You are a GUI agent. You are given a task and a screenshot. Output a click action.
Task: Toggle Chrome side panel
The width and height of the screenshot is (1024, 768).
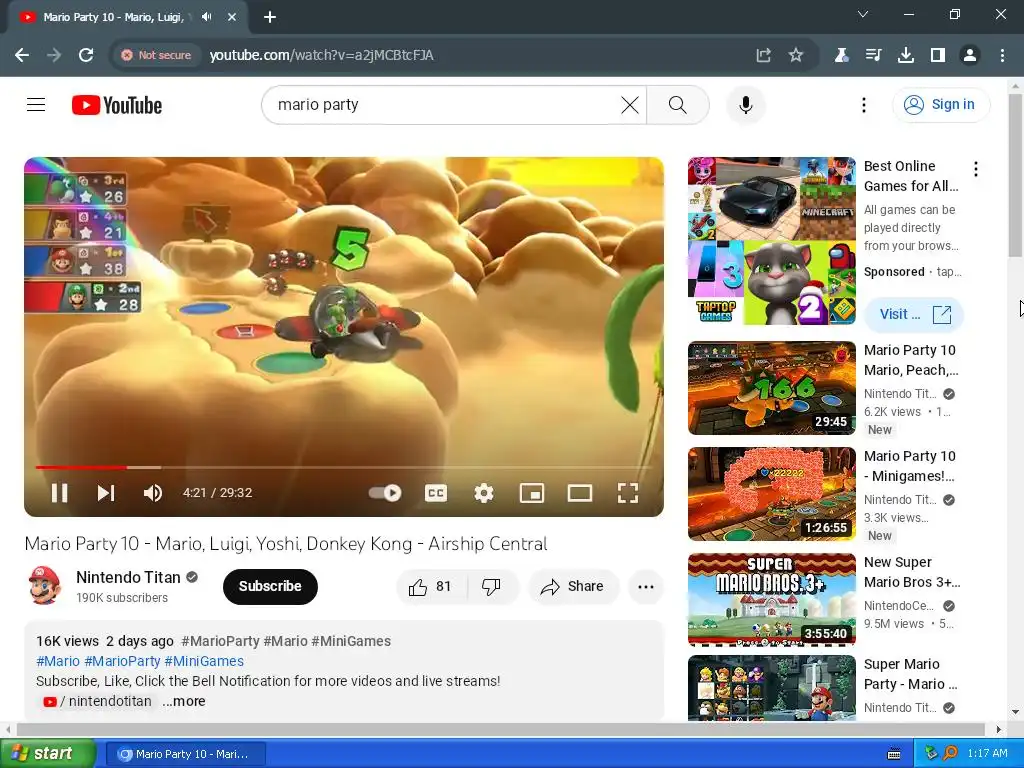point(938,56)
